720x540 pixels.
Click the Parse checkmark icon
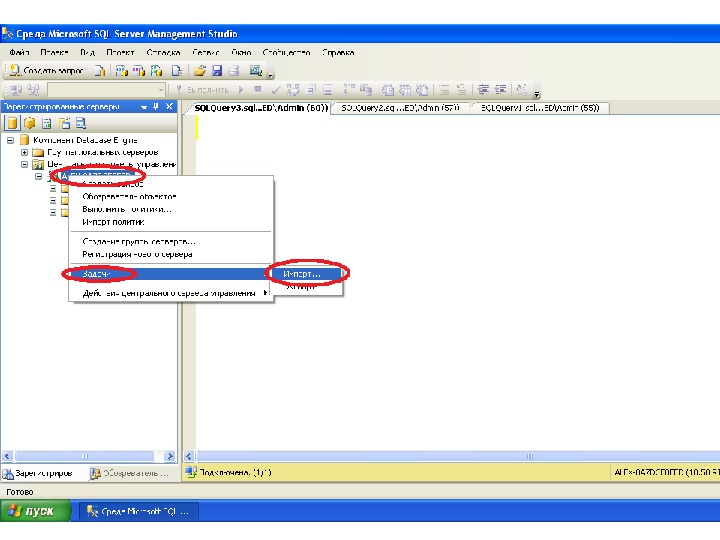pyautogui.click(x=276, y=90)
